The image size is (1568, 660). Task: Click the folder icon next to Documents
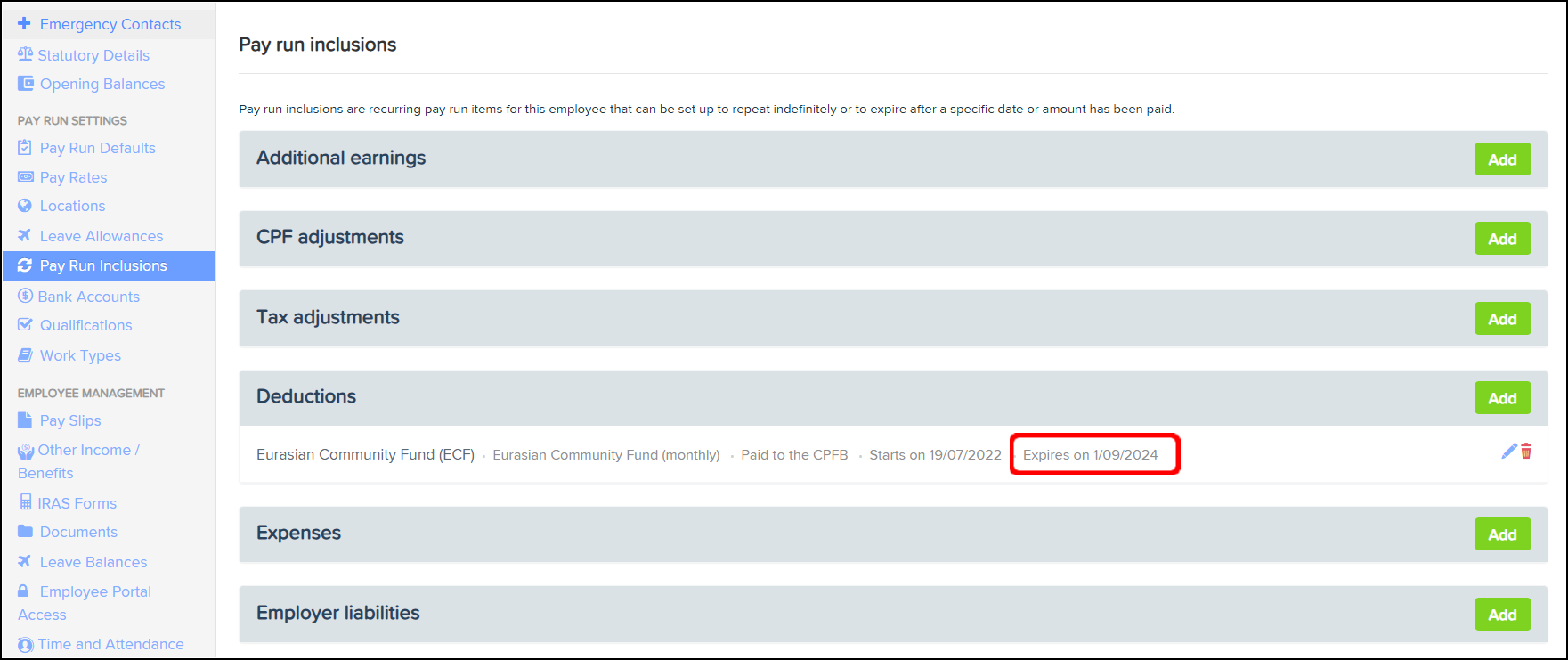25,532
